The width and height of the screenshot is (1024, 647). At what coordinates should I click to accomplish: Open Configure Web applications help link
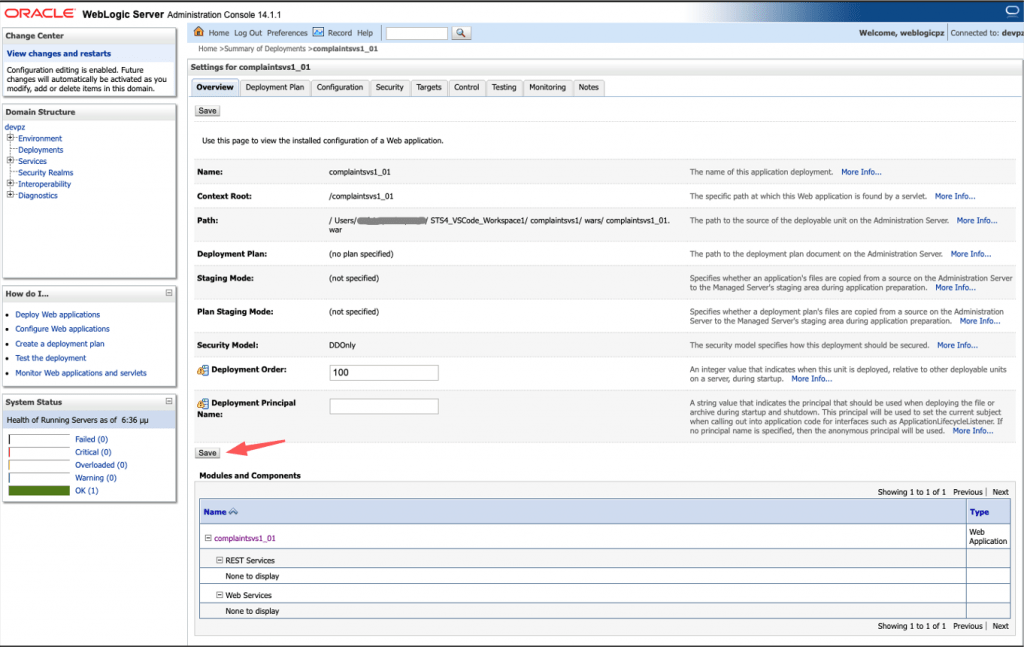[62, 329]
